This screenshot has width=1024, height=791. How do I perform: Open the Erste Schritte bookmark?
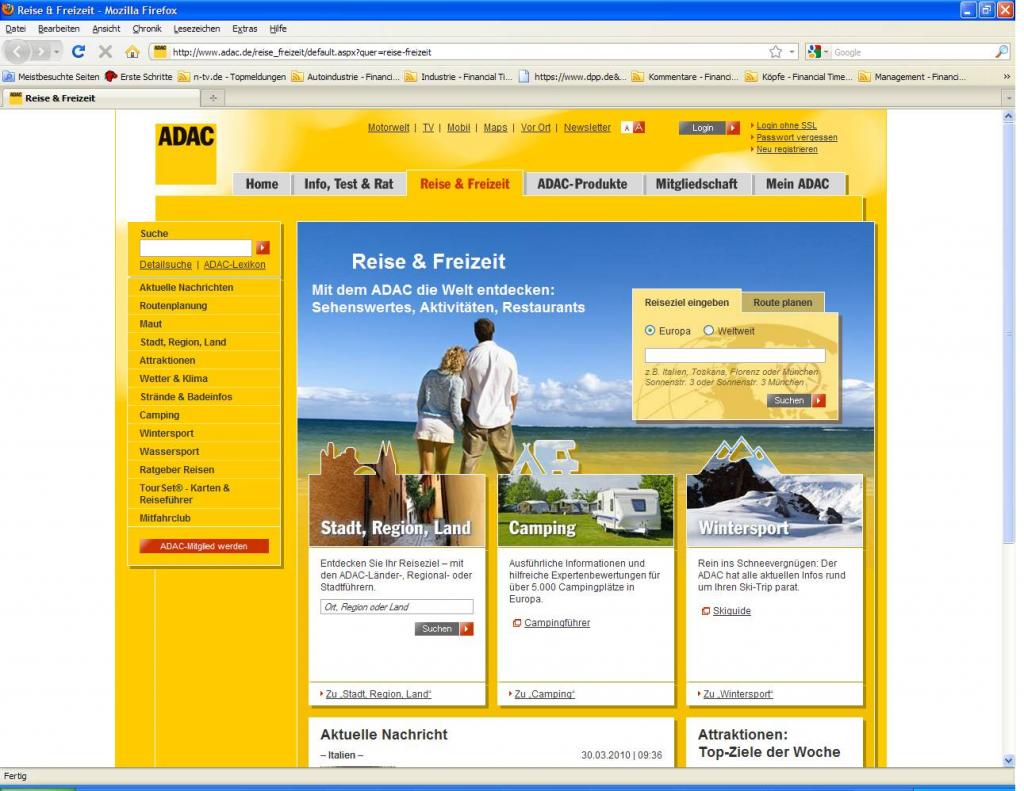(138, 76)
